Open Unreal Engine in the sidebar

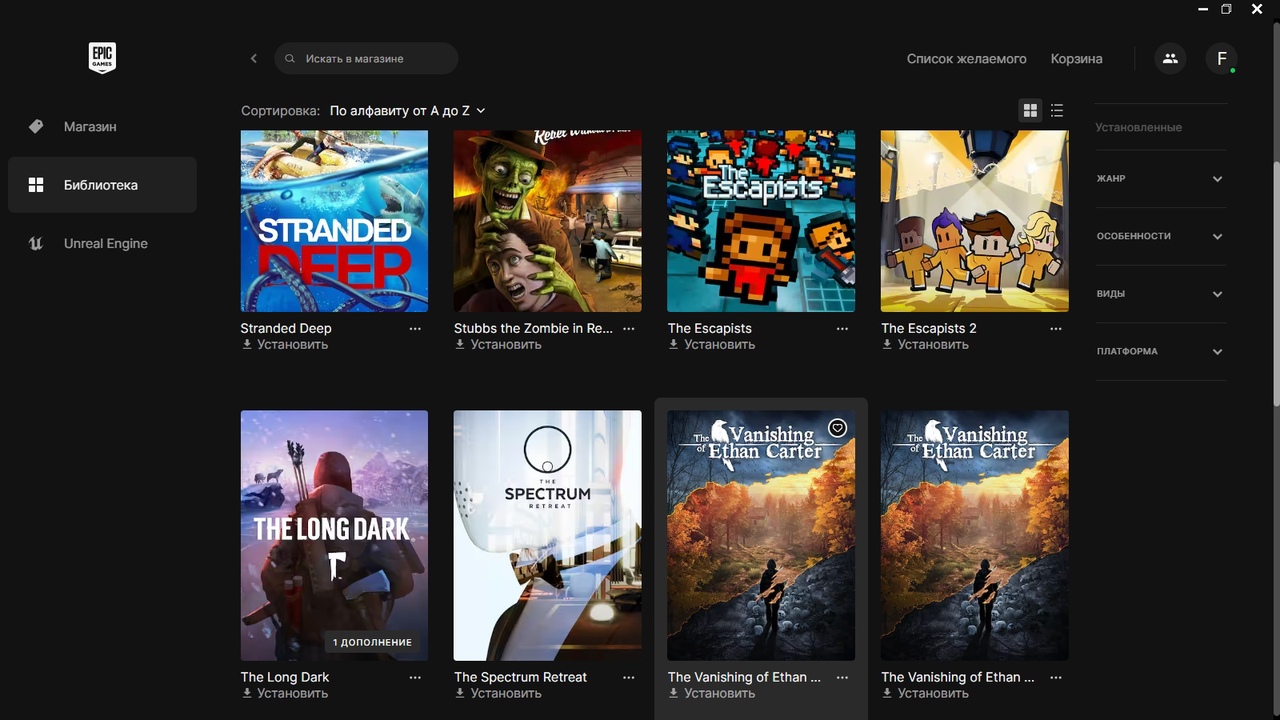tap(102, 243)
